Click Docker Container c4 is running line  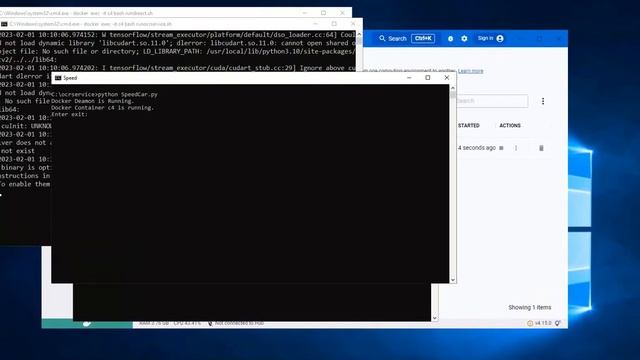point(102,108)
